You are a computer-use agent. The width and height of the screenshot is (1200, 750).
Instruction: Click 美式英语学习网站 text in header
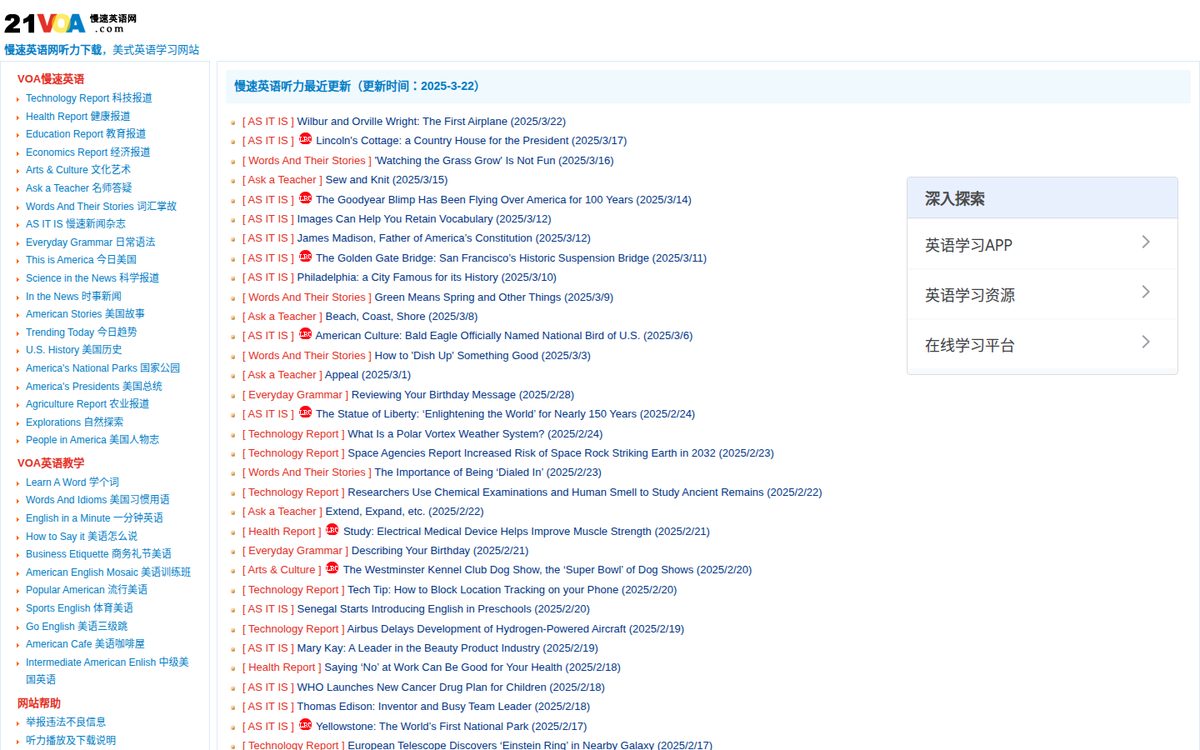coord(155,50)
